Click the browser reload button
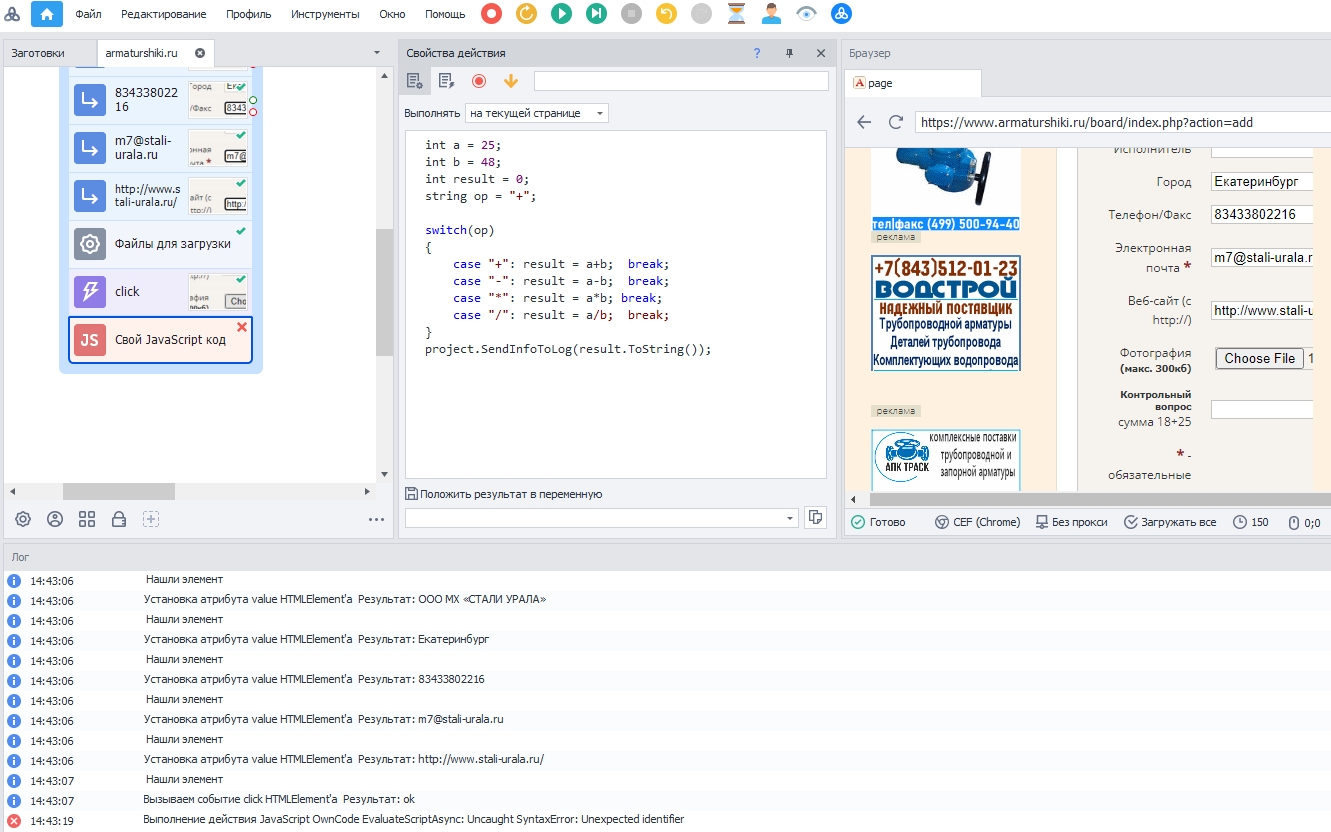Viewport: 1331px width, 832px height. pos(896,122)
